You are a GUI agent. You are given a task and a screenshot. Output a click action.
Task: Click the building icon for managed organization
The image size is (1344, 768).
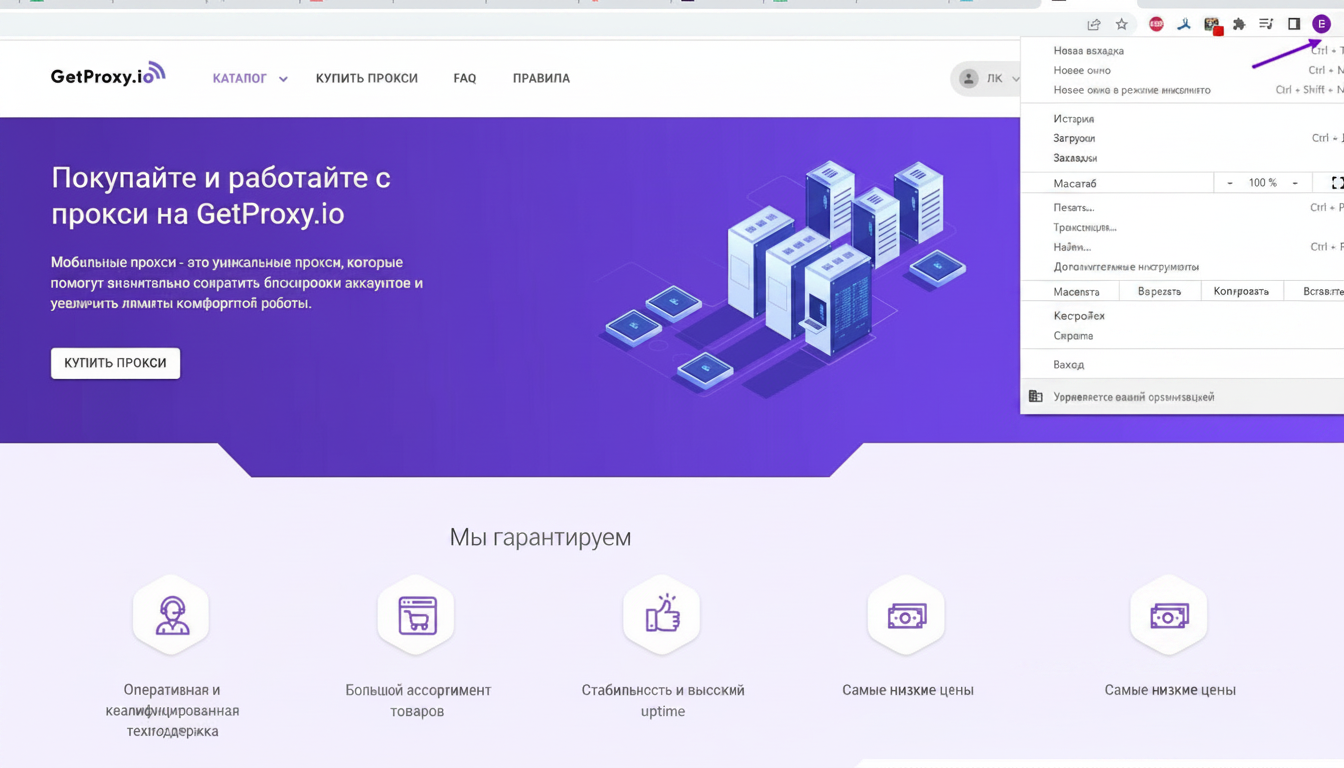coord(1036,397)
